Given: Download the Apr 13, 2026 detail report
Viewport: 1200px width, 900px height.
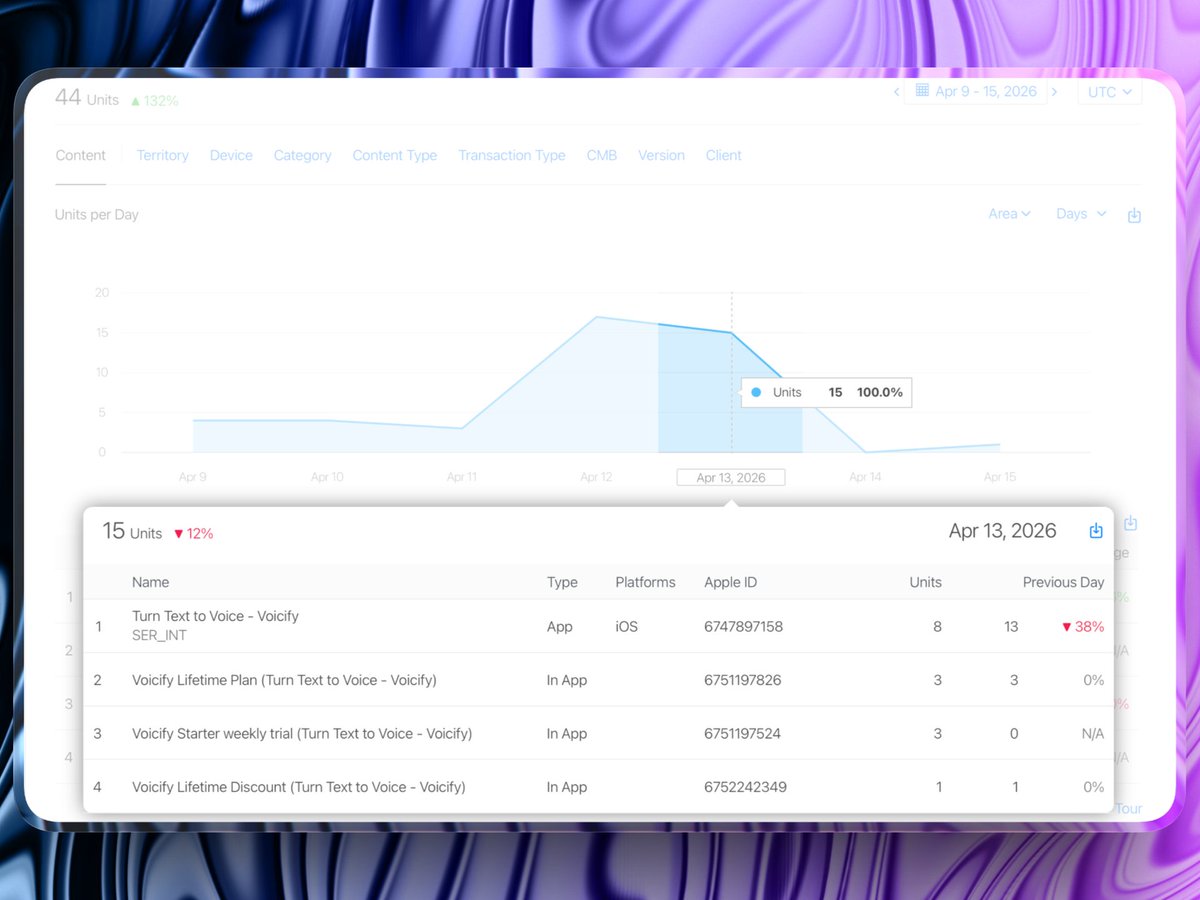Looking at the screenshot, I should tap(1096, 531).
